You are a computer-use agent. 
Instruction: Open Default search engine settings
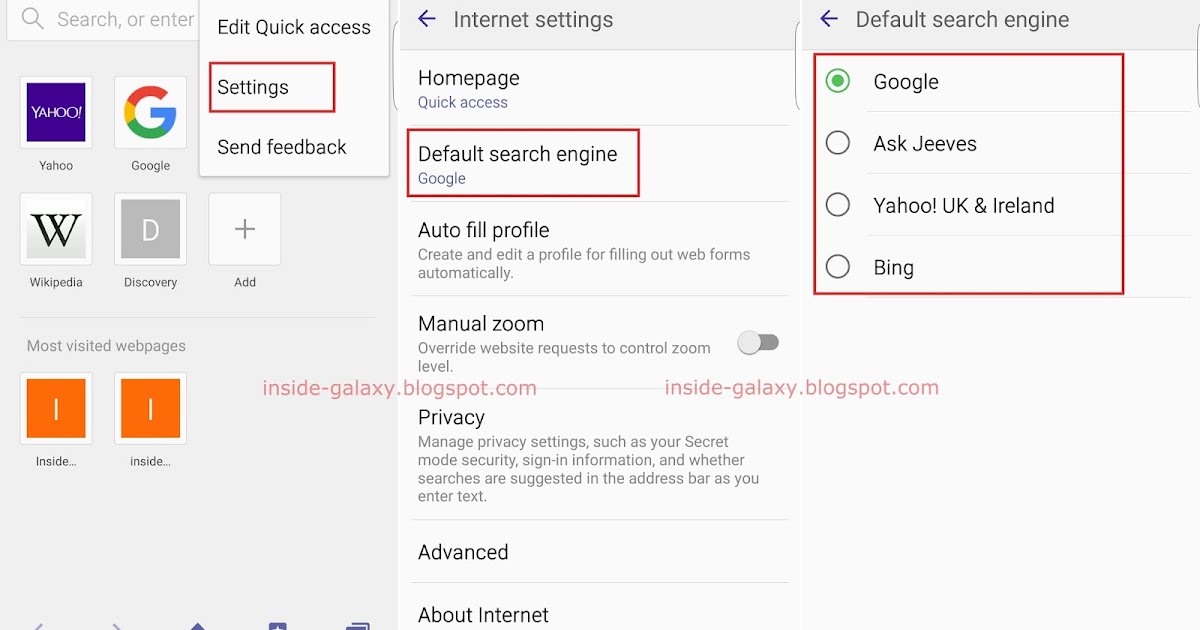(x=523, y=162)
